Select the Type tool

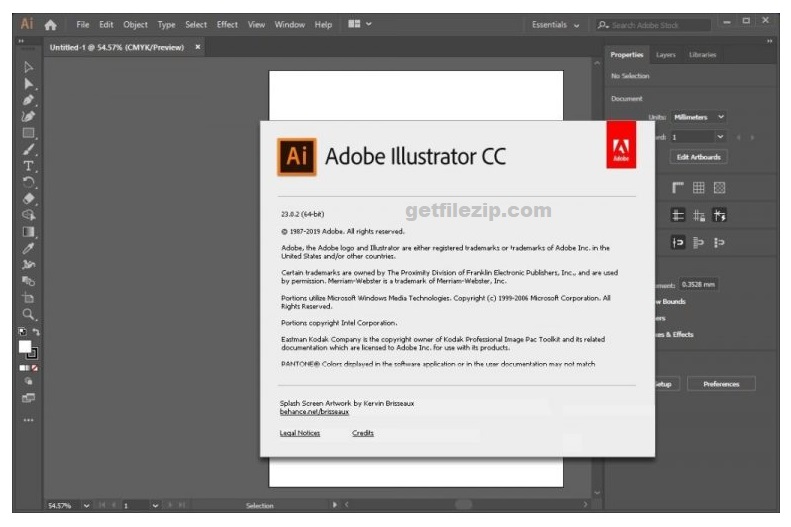tap(28, 166)
